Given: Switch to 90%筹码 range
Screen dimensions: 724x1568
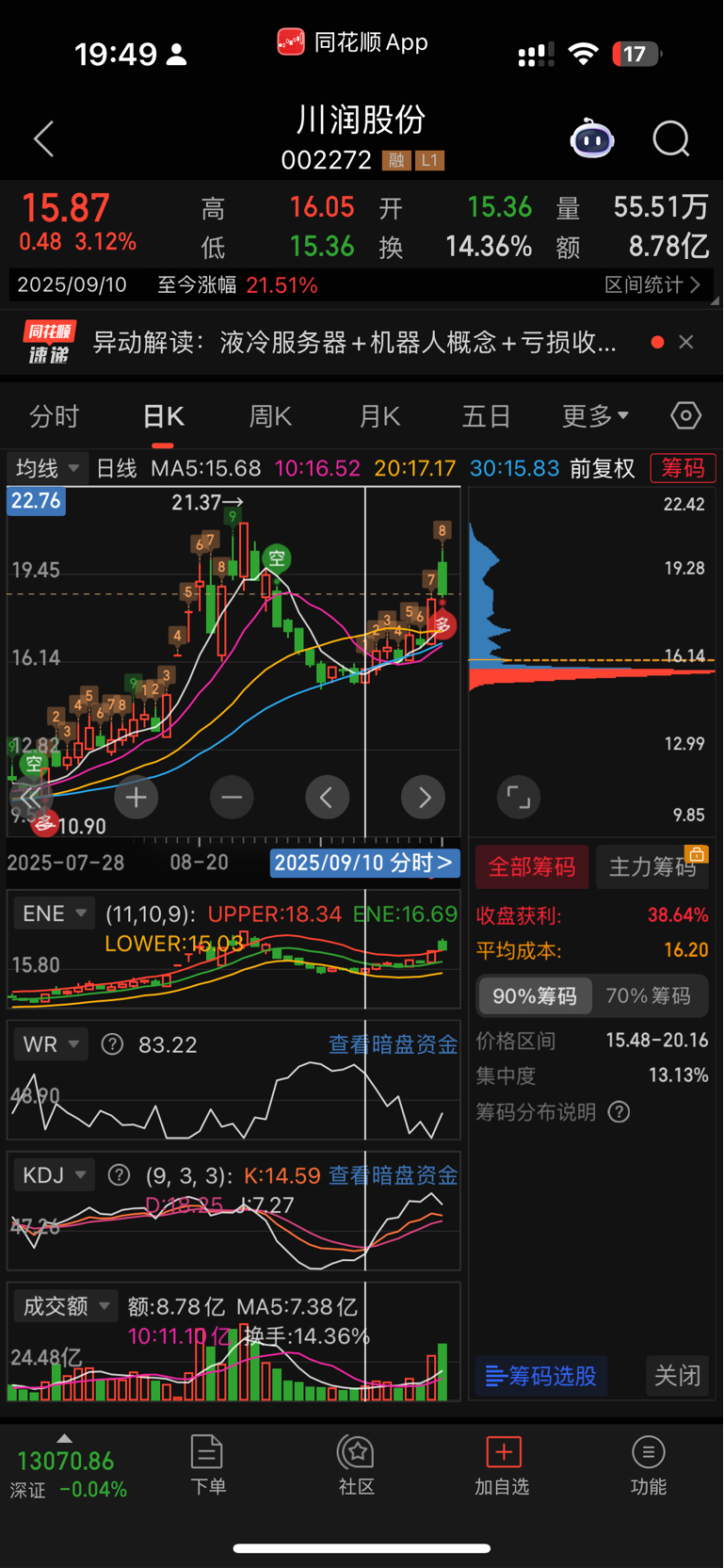Looking at the screenshot, I should pos(534,996).
